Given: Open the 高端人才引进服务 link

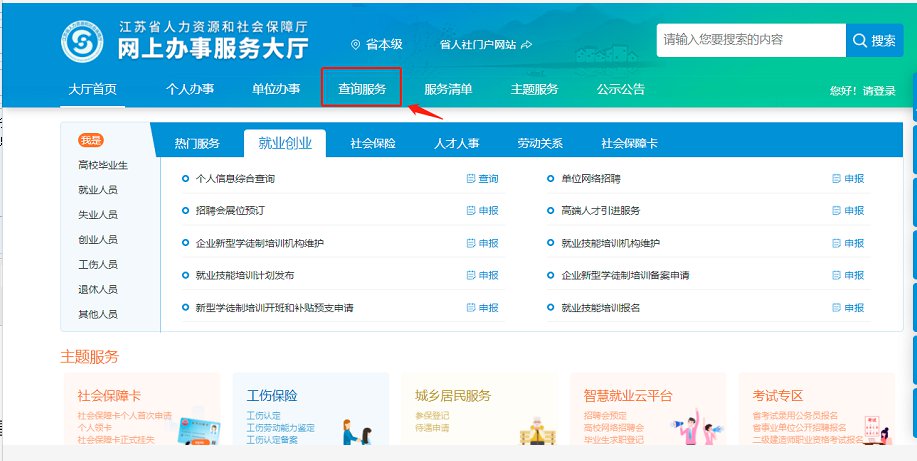Looking at the screenshot, I should pyautogui.click(x=600, y=211).
